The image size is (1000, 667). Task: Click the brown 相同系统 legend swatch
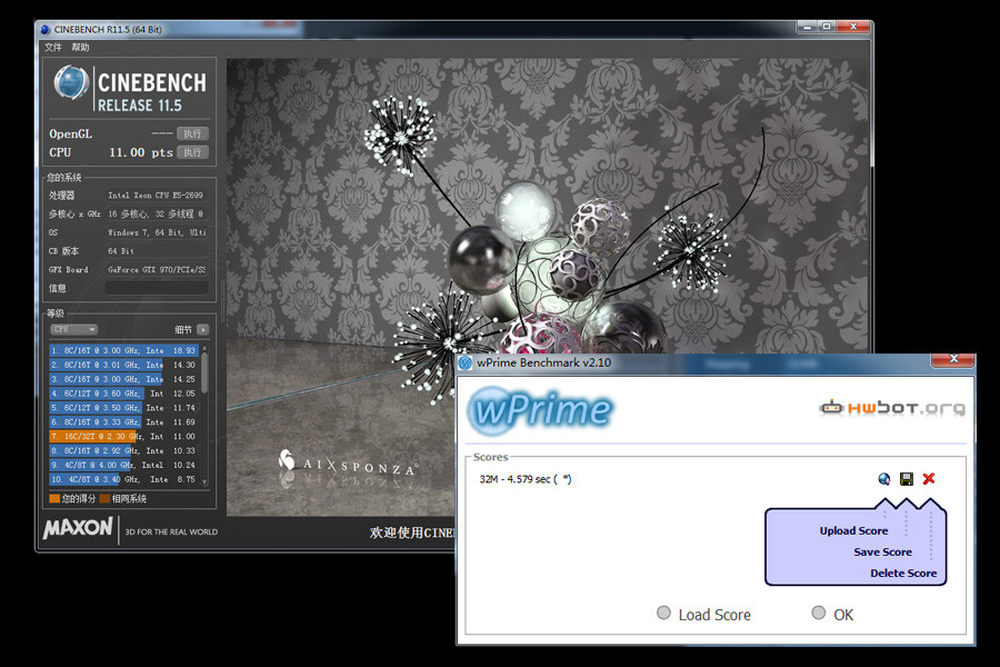(105, 498)
